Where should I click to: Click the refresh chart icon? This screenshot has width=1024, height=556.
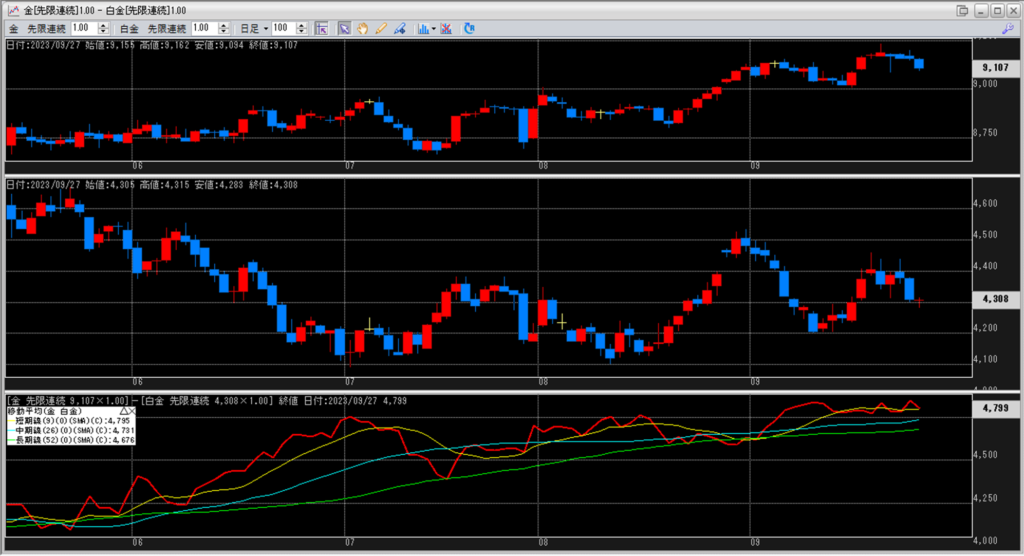click(x=470, y=29)
